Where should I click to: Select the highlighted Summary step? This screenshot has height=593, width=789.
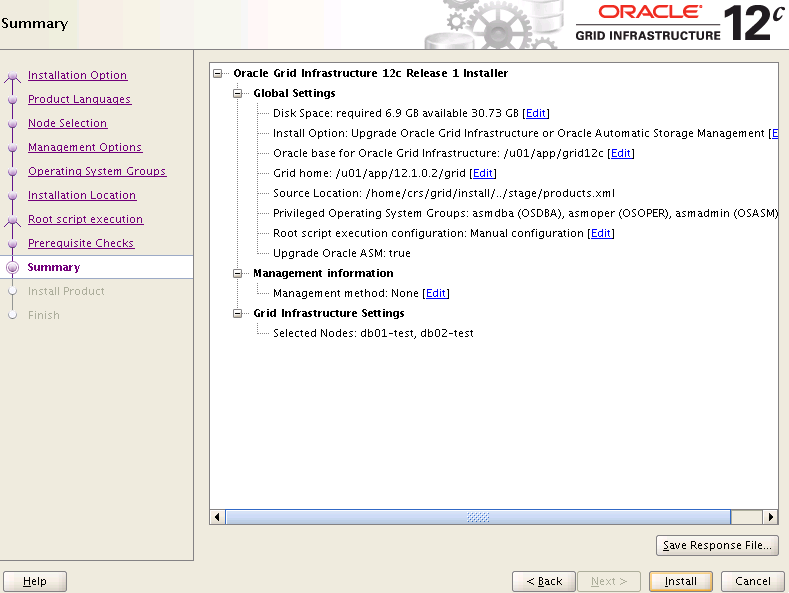pos(54,267)
